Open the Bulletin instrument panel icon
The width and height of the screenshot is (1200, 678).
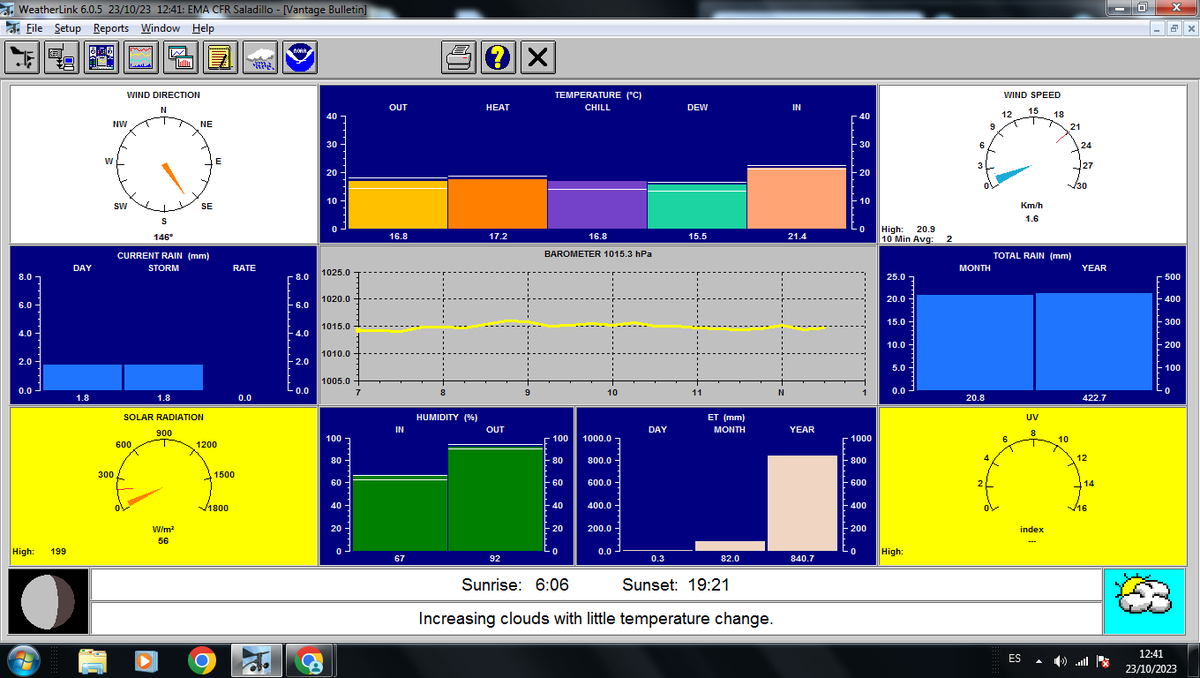pos(102,58)
